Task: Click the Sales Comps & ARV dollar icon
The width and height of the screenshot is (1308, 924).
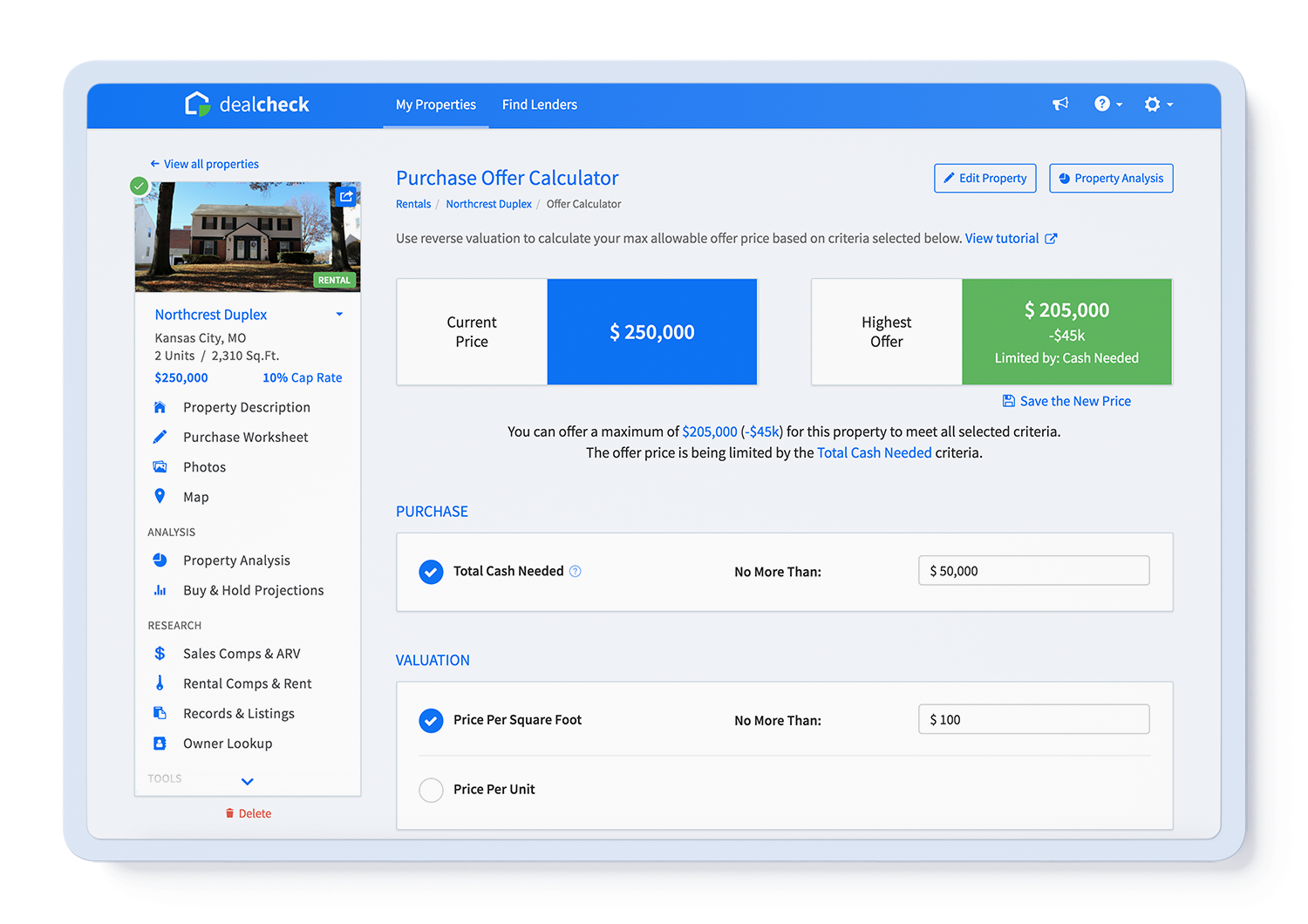Action: pos(160,653)
